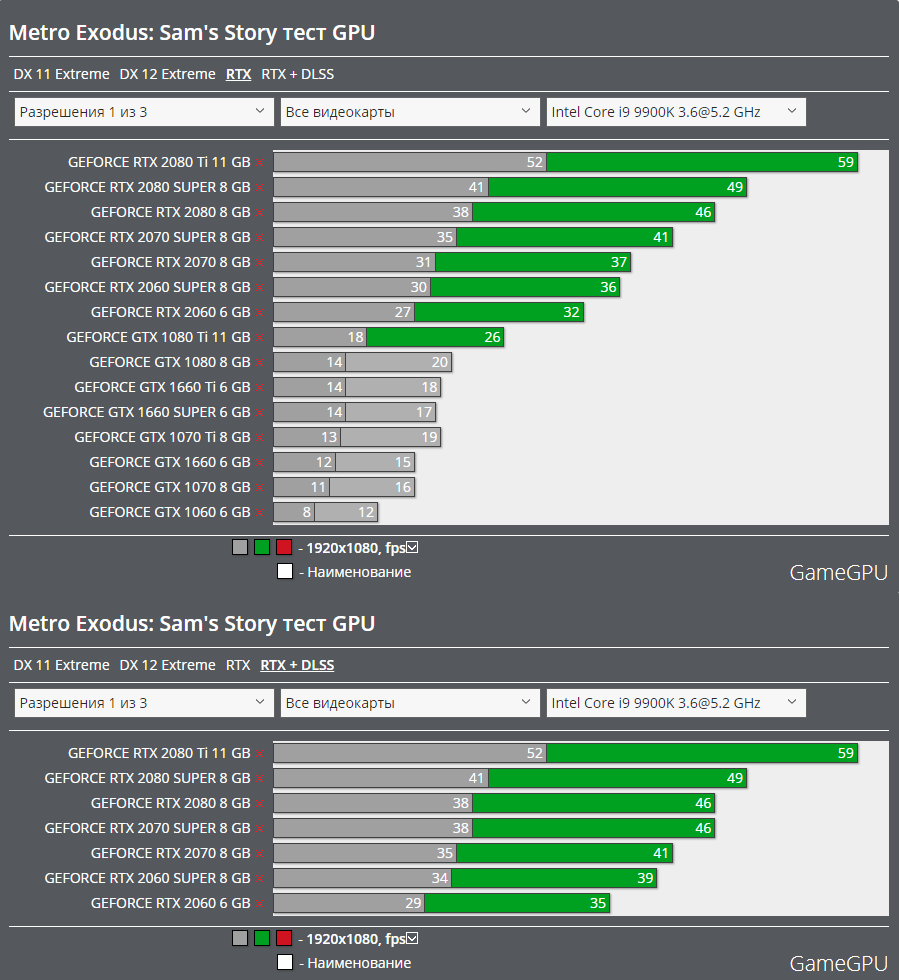Viewport: 899px width, 980px height.
Task: Open upper chart's Intel Core i9 9900K dropdown
Action: [676, 112]
